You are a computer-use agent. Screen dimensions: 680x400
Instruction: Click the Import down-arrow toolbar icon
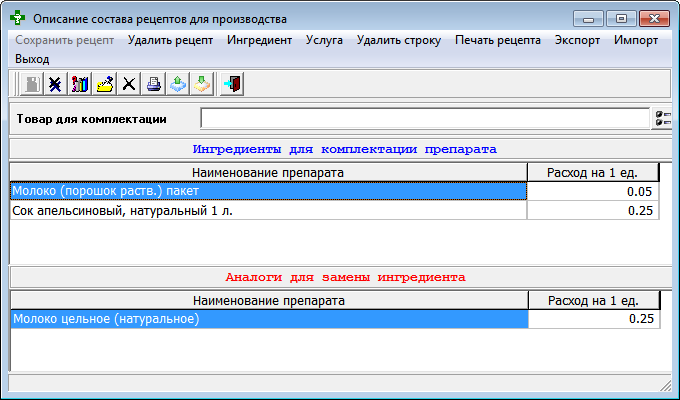pyautogui.click(x=202, y=84)
